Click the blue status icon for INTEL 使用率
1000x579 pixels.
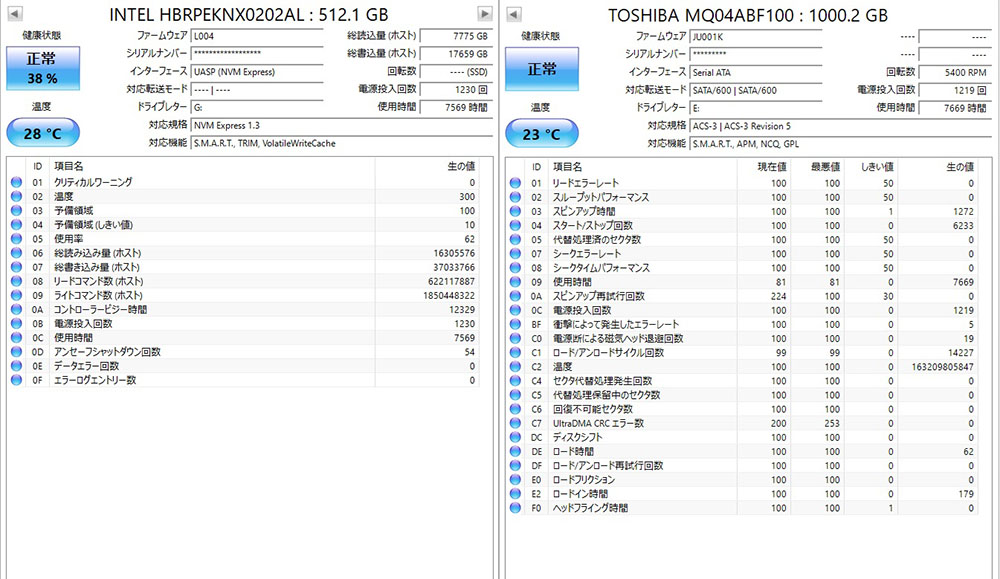pyautogui.click(x=16, y=239)
